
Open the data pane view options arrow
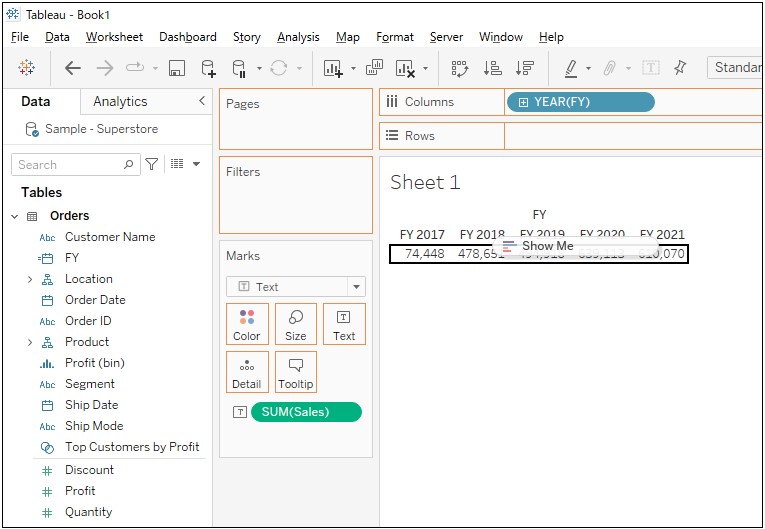click(196, 164)
